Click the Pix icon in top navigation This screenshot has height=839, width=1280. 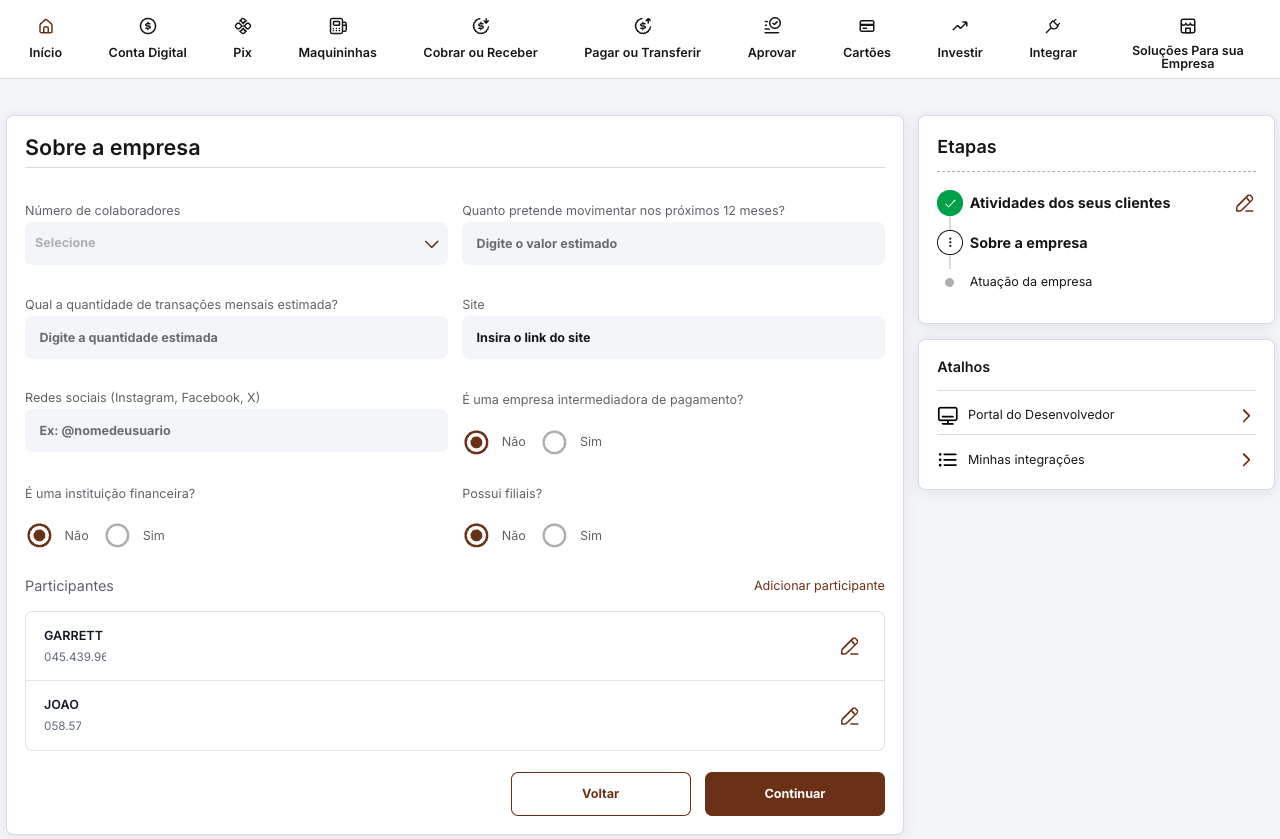[242, 26]
